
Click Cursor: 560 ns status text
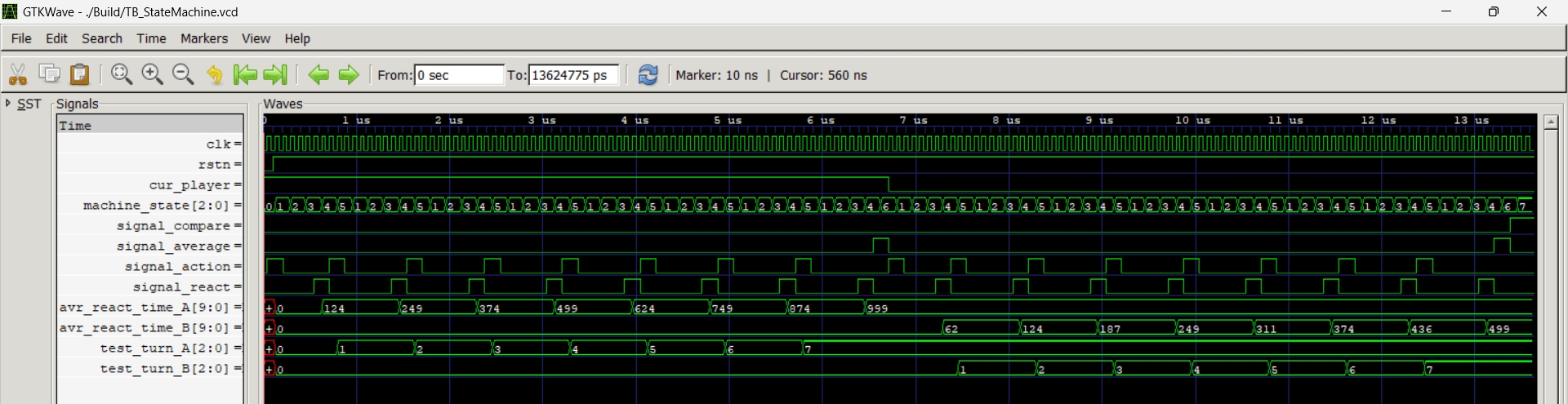point(823,75)
